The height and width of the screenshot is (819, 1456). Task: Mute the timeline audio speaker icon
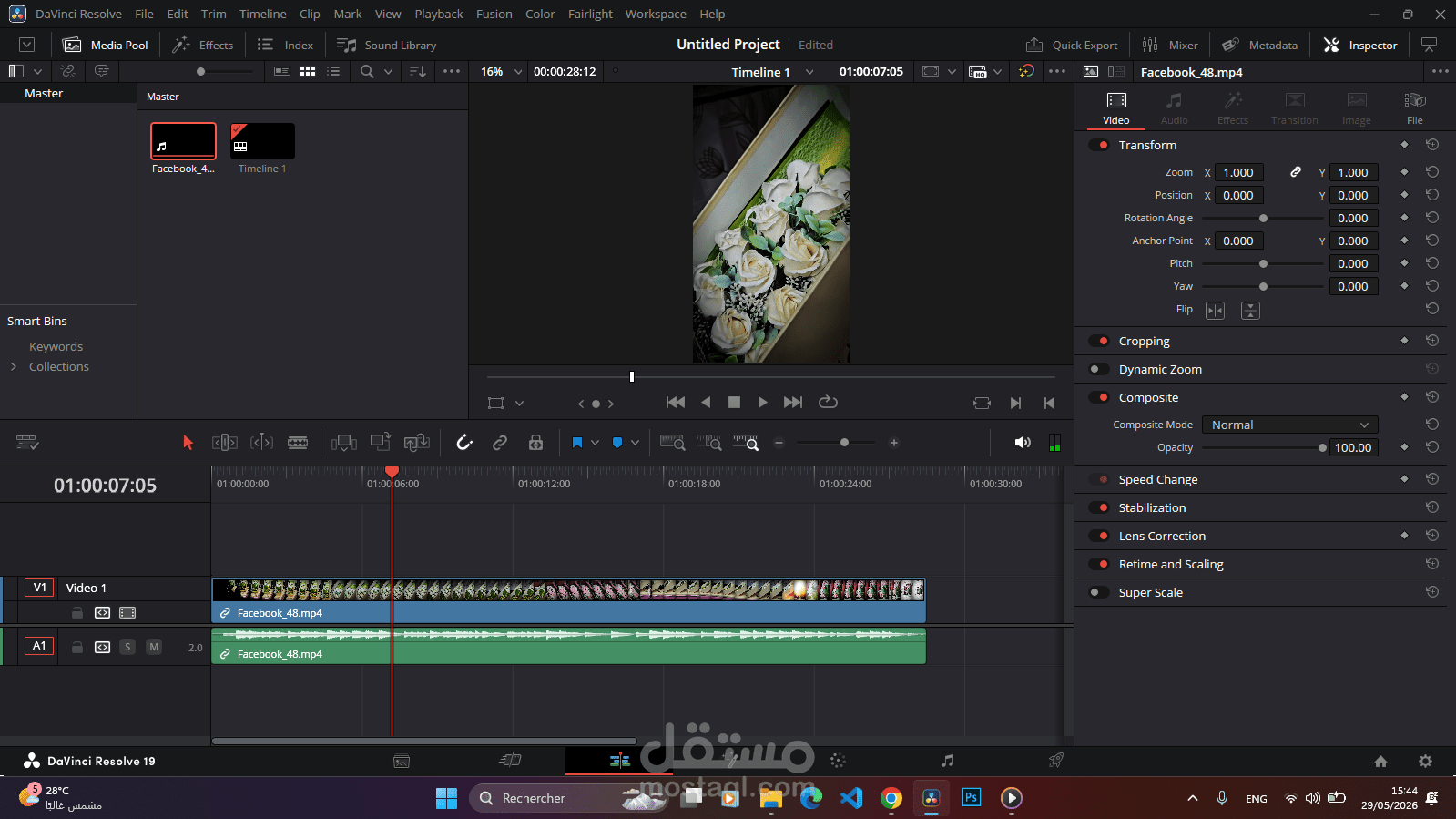coord(1023,443)
